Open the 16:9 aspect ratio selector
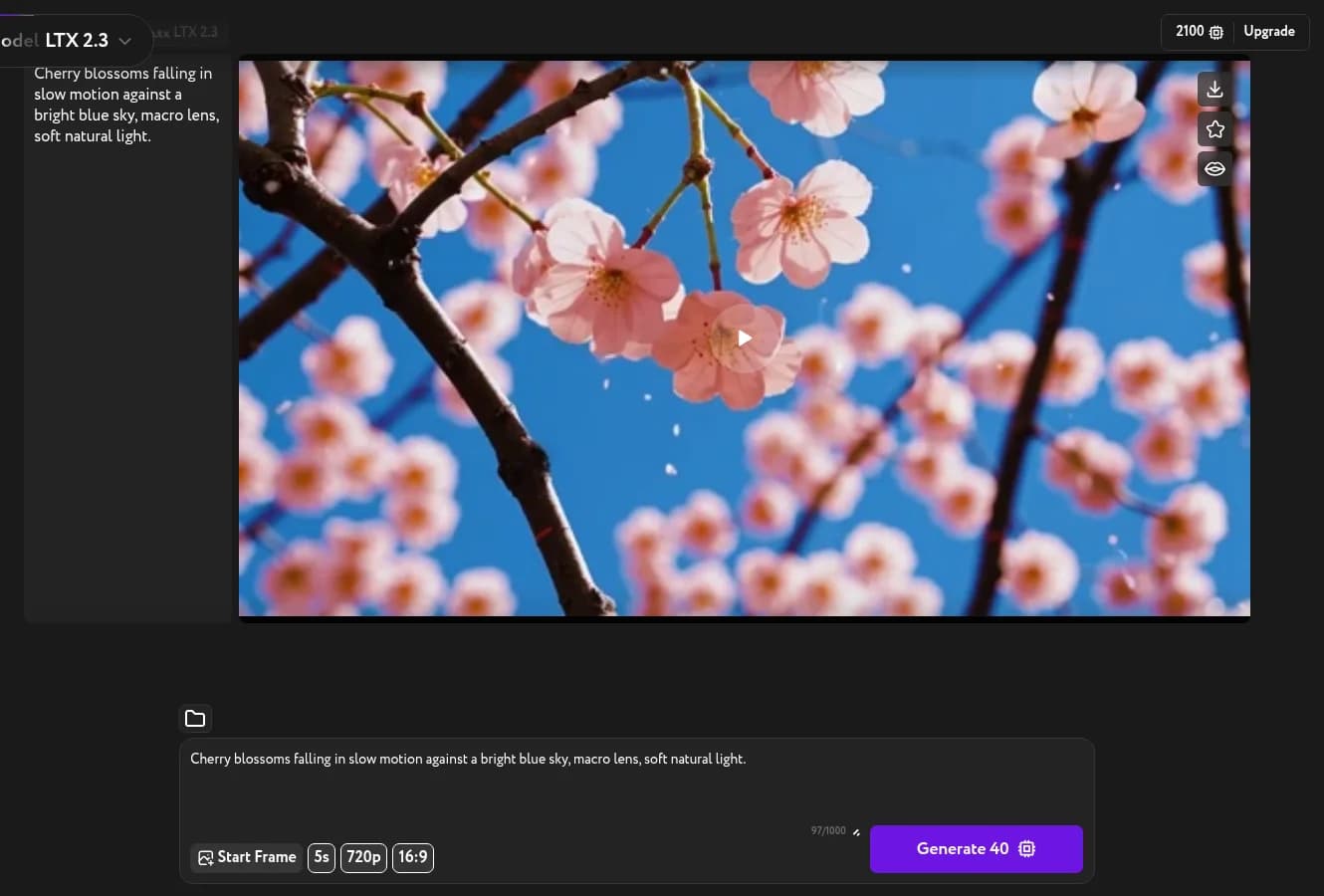The image size is (1324, 896). [x=412, y=857]
